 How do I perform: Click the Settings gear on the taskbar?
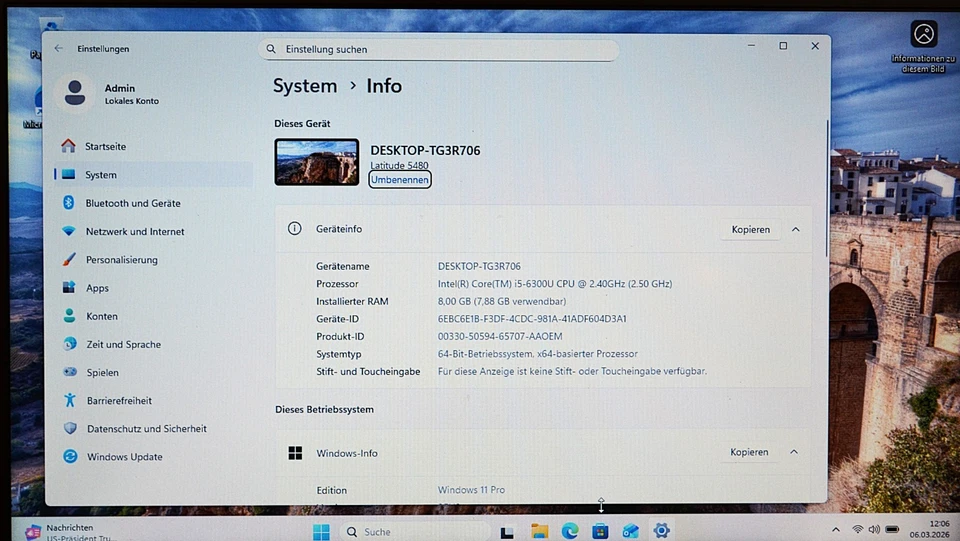click(661, 531)
